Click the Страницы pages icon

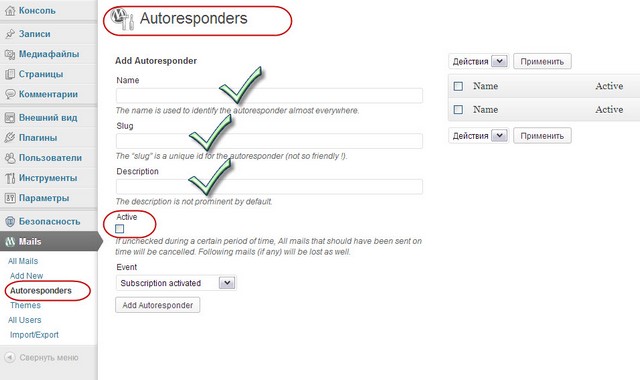click(x=10, y=74)
